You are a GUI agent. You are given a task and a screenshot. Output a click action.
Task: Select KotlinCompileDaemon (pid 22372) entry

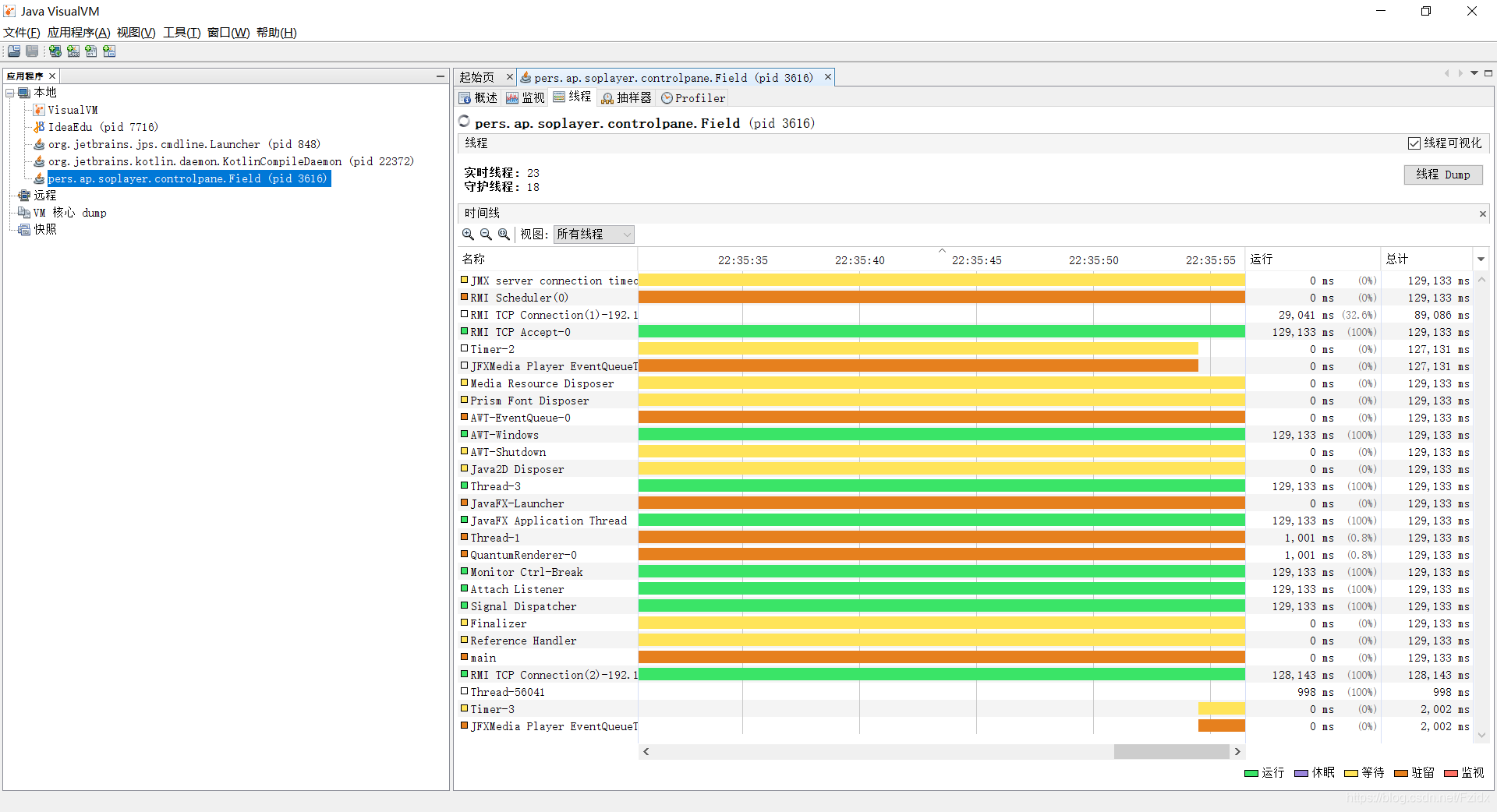pos(231,161)
